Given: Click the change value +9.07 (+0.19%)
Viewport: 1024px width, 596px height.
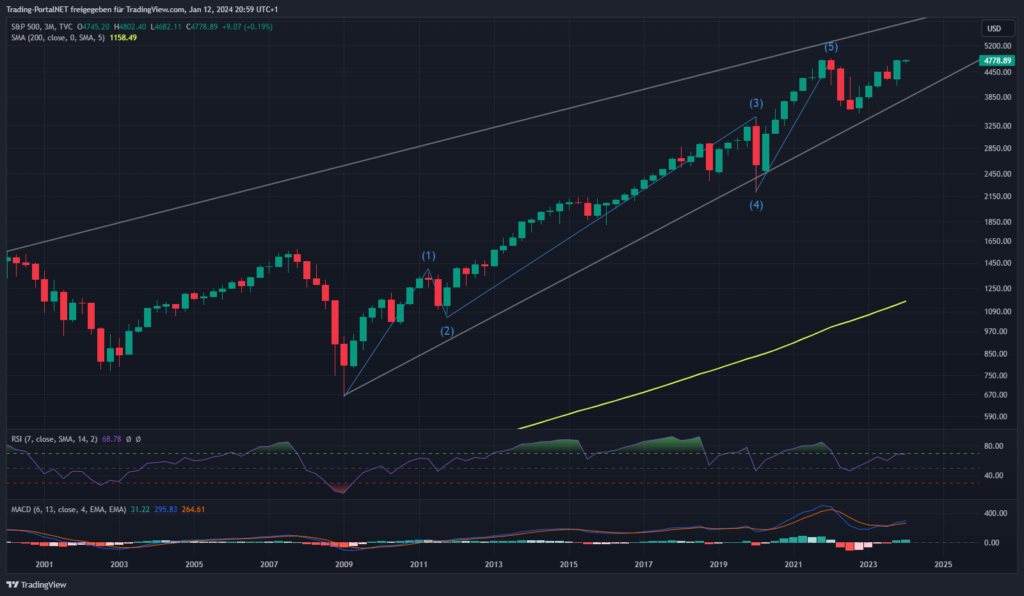Looking at the screenshot, I should coord(248,27).
